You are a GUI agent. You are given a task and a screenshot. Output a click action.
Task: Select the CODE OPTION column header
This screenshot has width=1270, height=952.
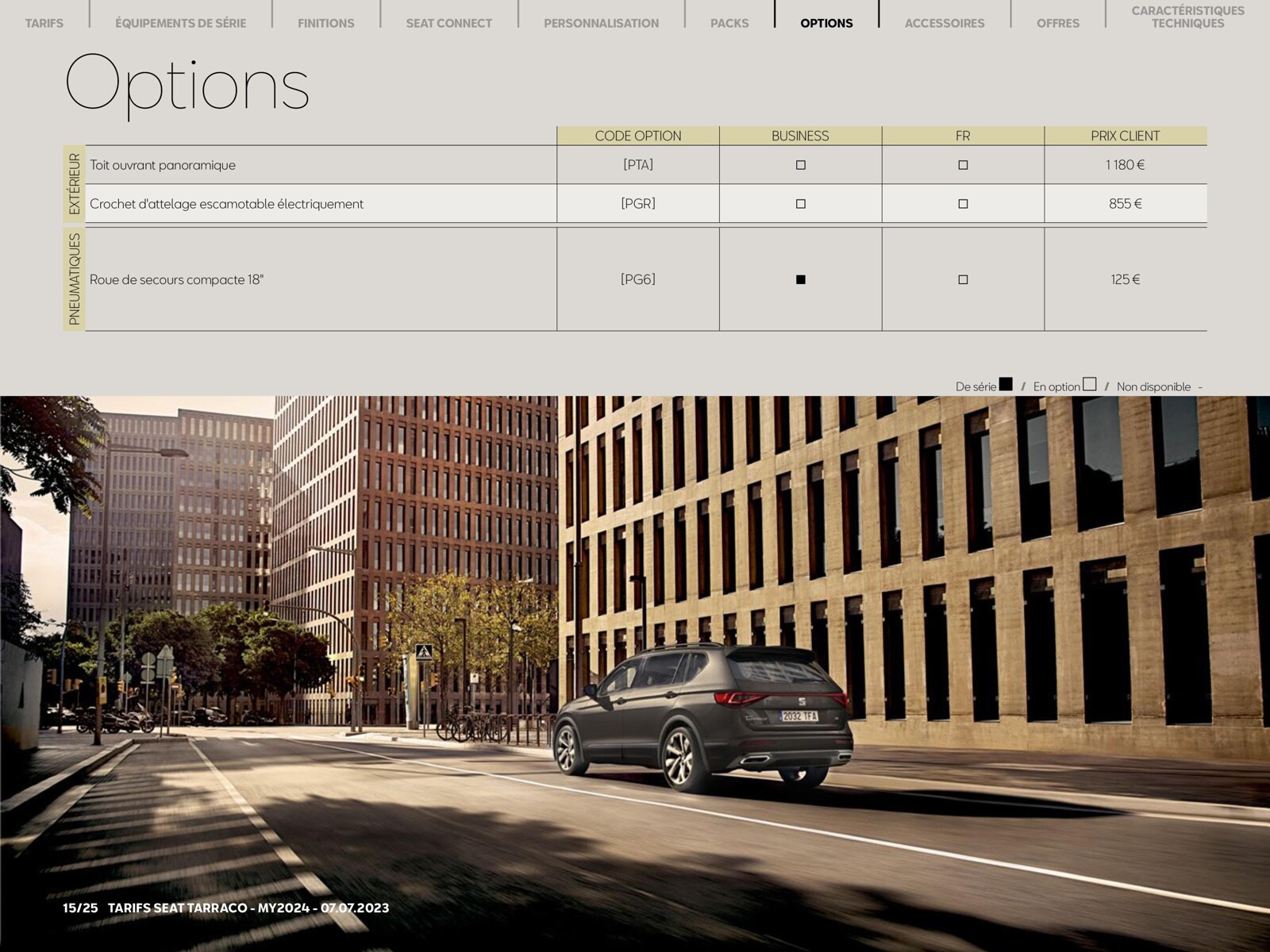[638, 136]
